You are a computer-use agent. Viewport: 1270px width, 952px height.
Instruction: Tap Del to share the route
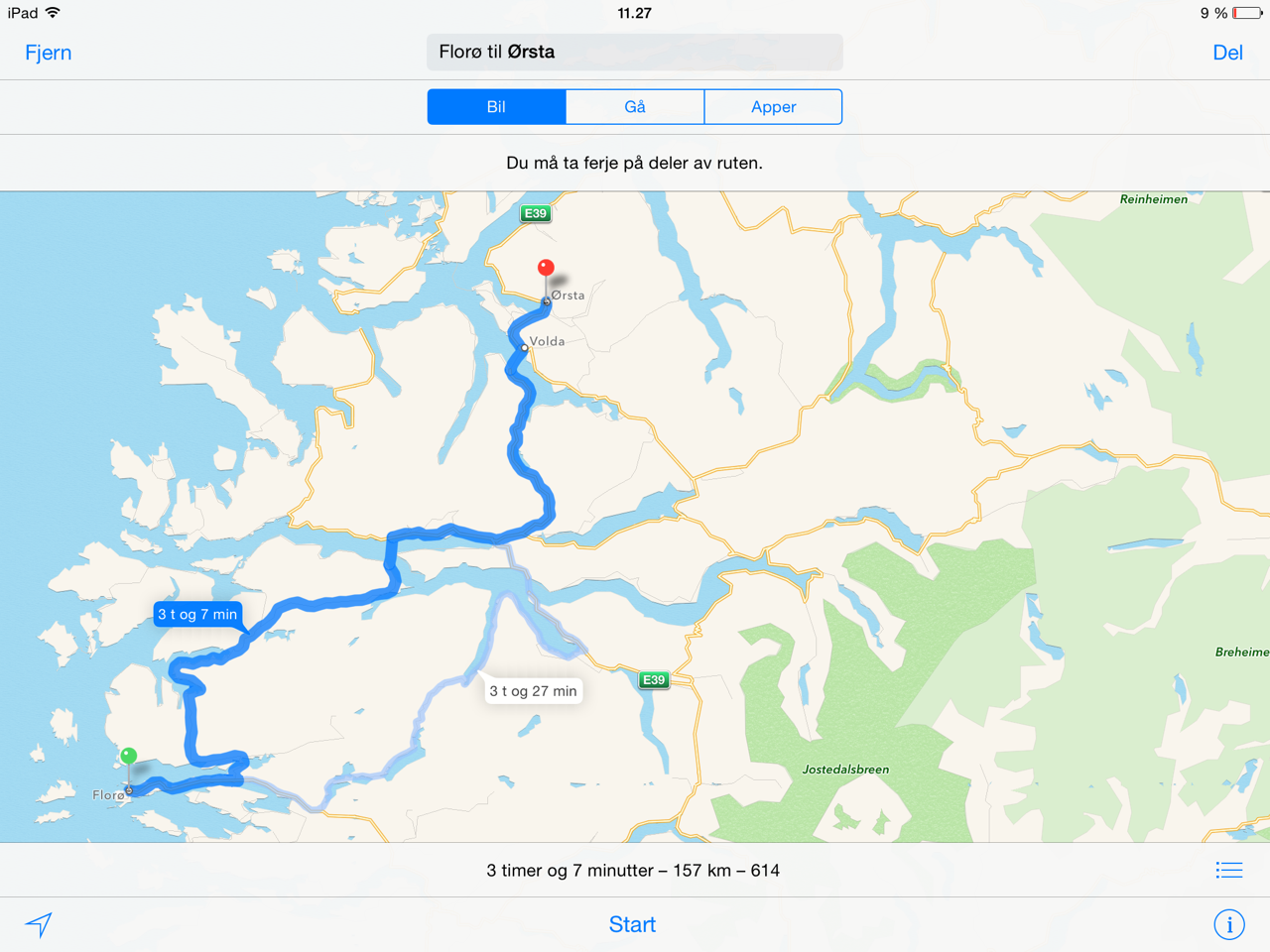[1227, 53]
